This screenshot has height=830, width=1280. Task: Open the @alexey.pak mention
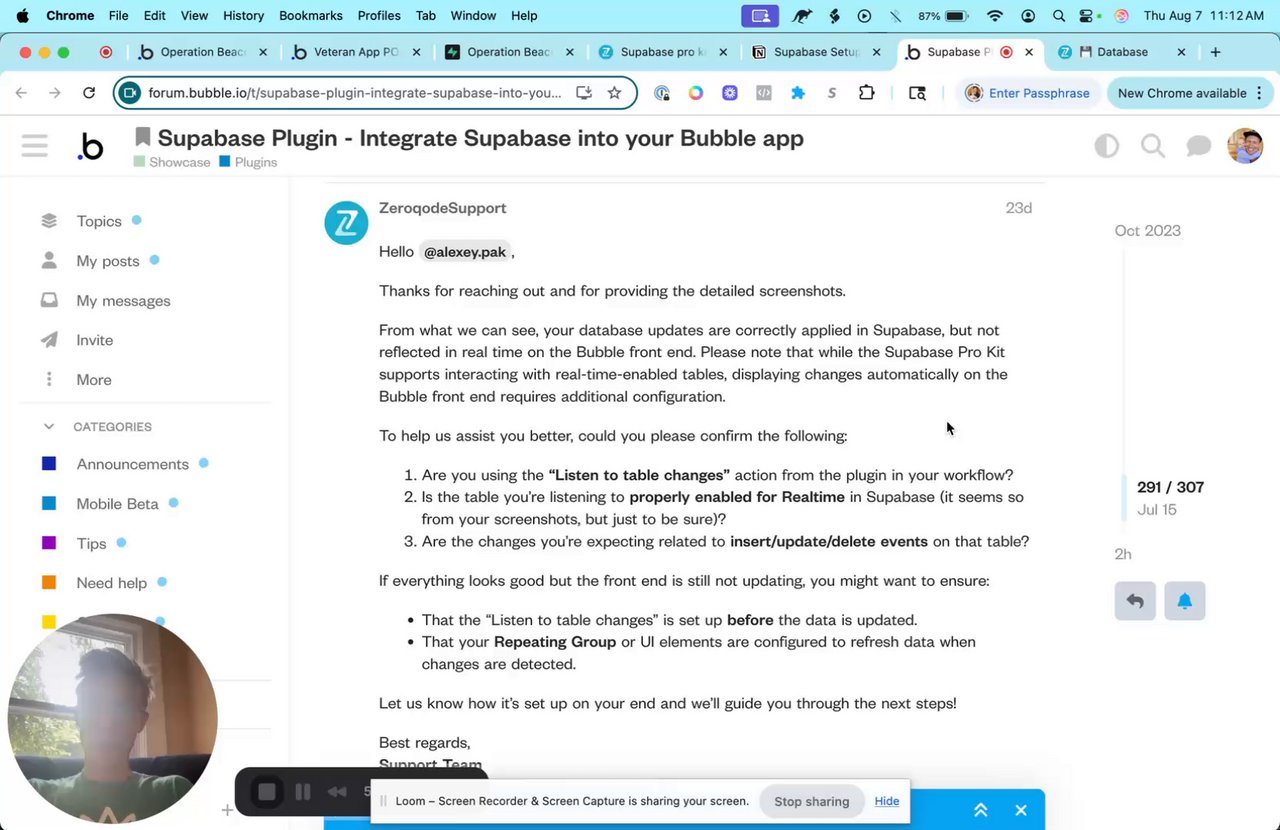pyautogui.click(x=465, y=252)
